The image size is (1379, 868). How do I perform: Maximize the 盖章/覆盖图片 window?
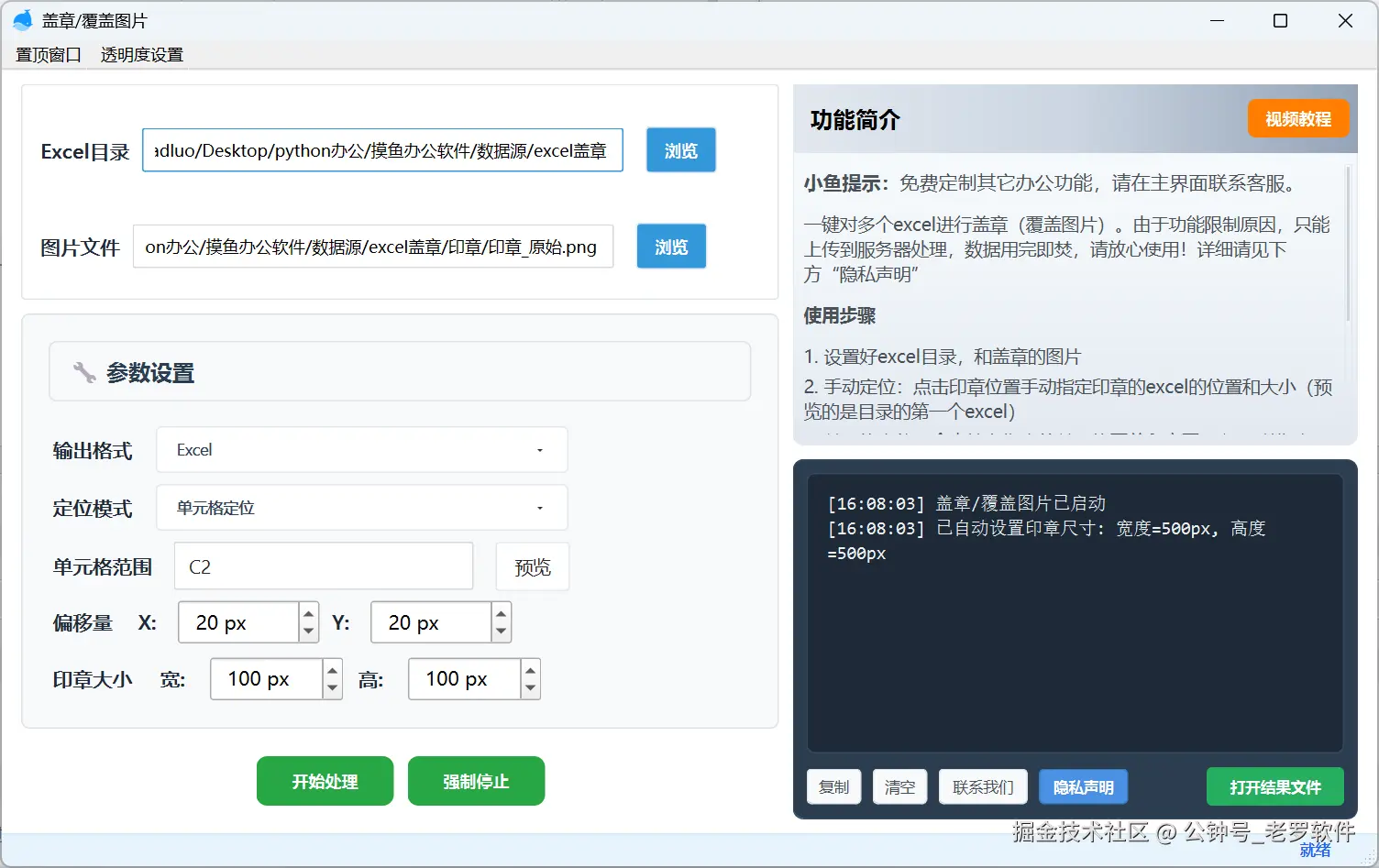pyautogui.click(x=1280, y=20)
